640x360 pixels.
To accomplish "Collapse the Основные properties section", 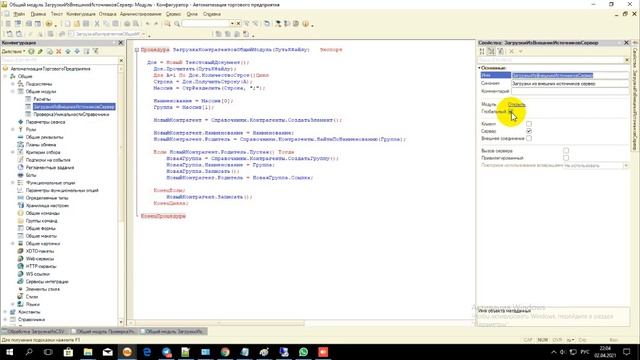I will 479,68.
